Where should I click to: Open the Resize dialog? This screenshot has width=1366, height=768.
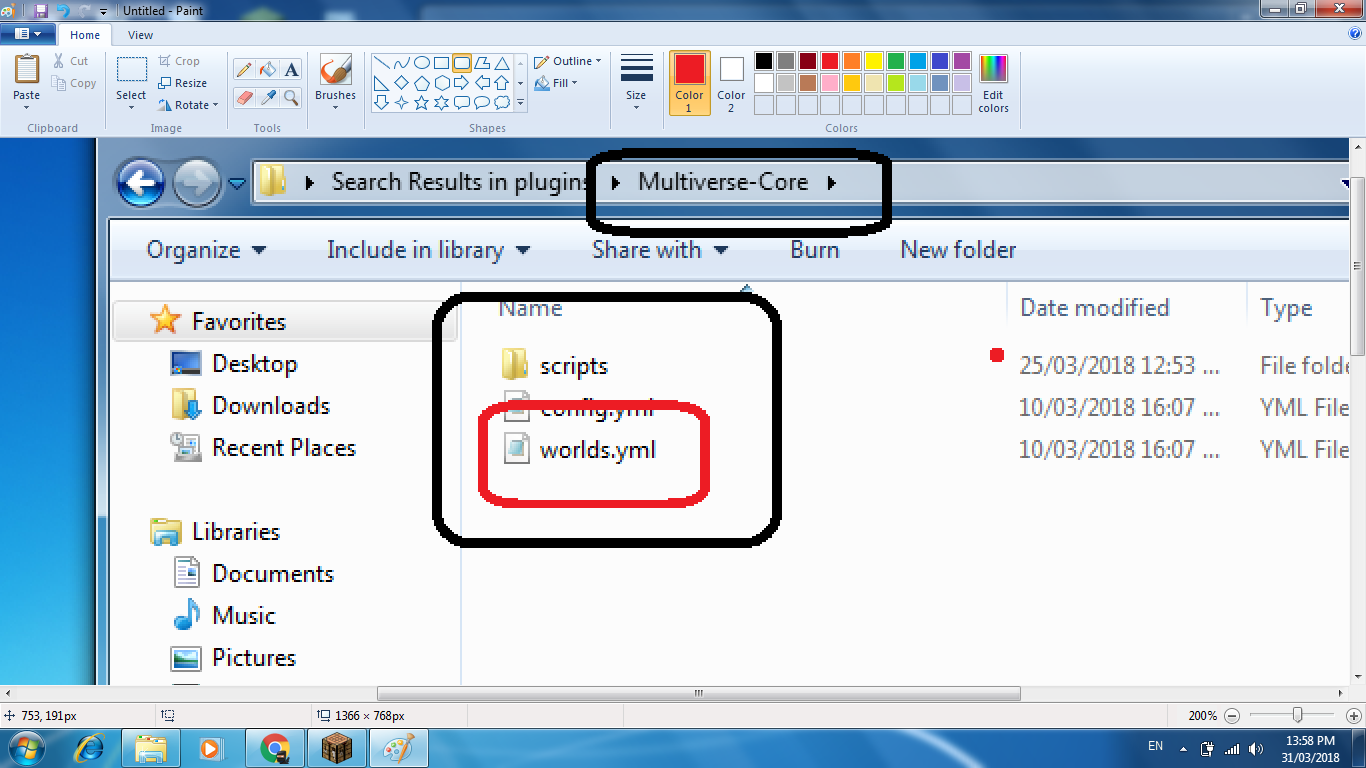[182, 83]
